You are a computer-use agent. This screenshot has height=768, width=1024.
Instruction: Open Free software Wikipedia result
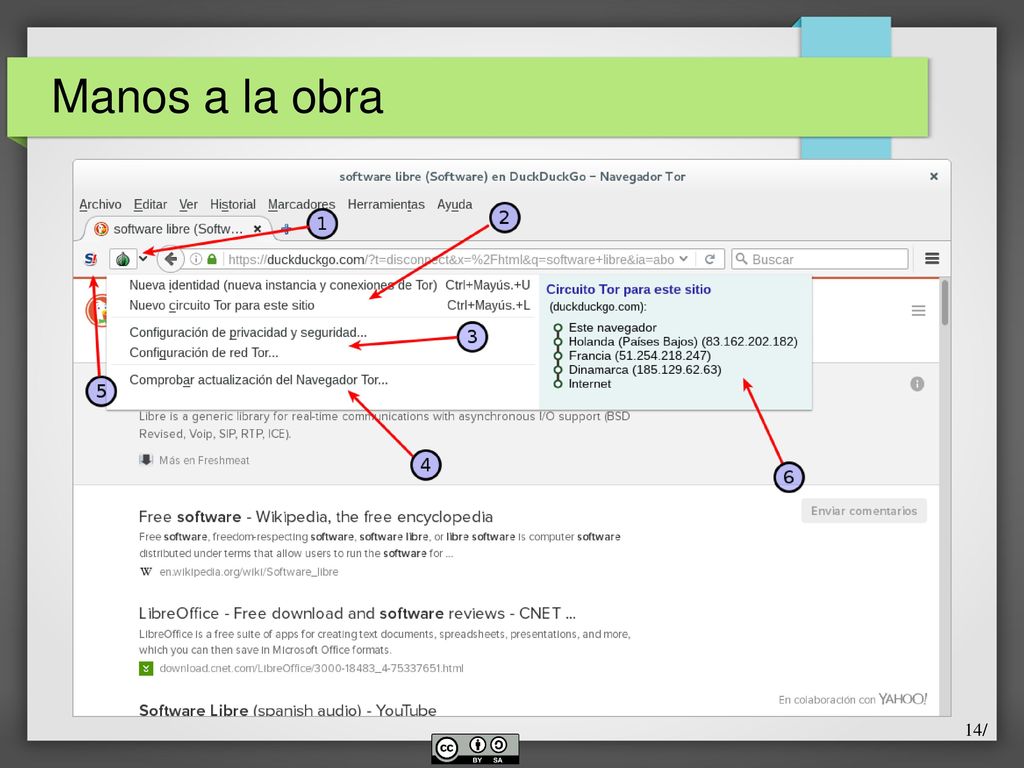click(x=315, y=517)
